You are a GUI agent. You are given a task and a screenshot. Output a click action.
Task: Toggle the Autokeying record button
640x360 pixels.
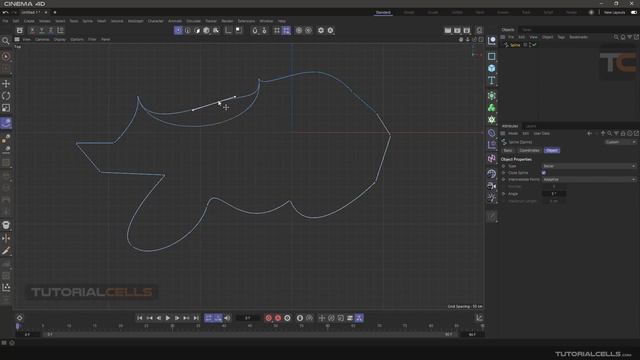click(x=278, y=318)
